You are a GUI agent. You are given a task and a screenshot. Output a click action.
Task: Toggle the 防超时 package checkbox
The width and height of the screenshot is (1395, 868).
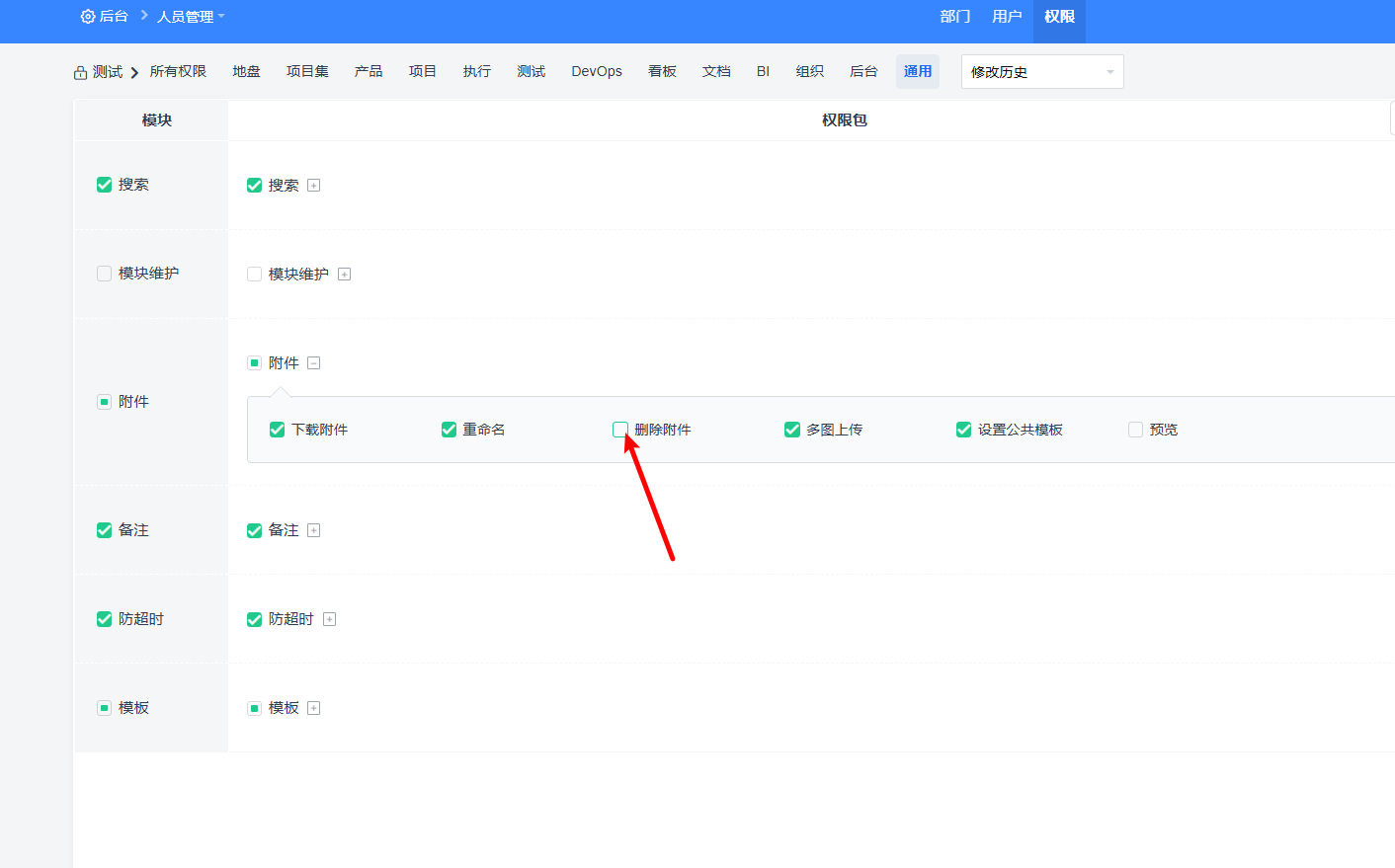pyautogui.click(x=254, y=619)
